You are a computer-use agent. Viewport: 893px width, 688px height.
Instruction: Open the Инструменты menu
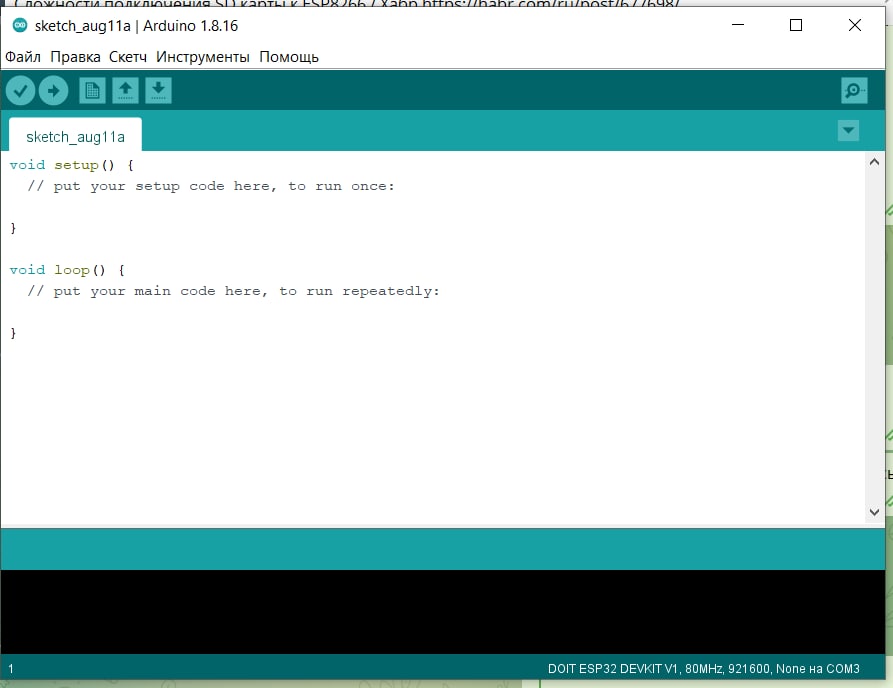[x=203, y=57]
